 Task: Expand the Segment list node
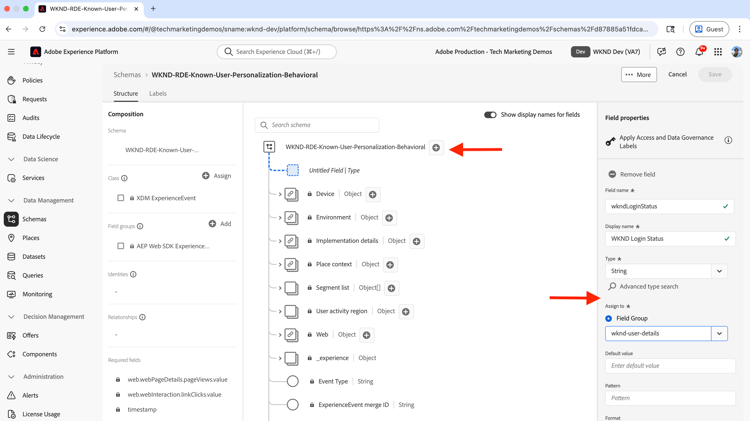(280, 288)
